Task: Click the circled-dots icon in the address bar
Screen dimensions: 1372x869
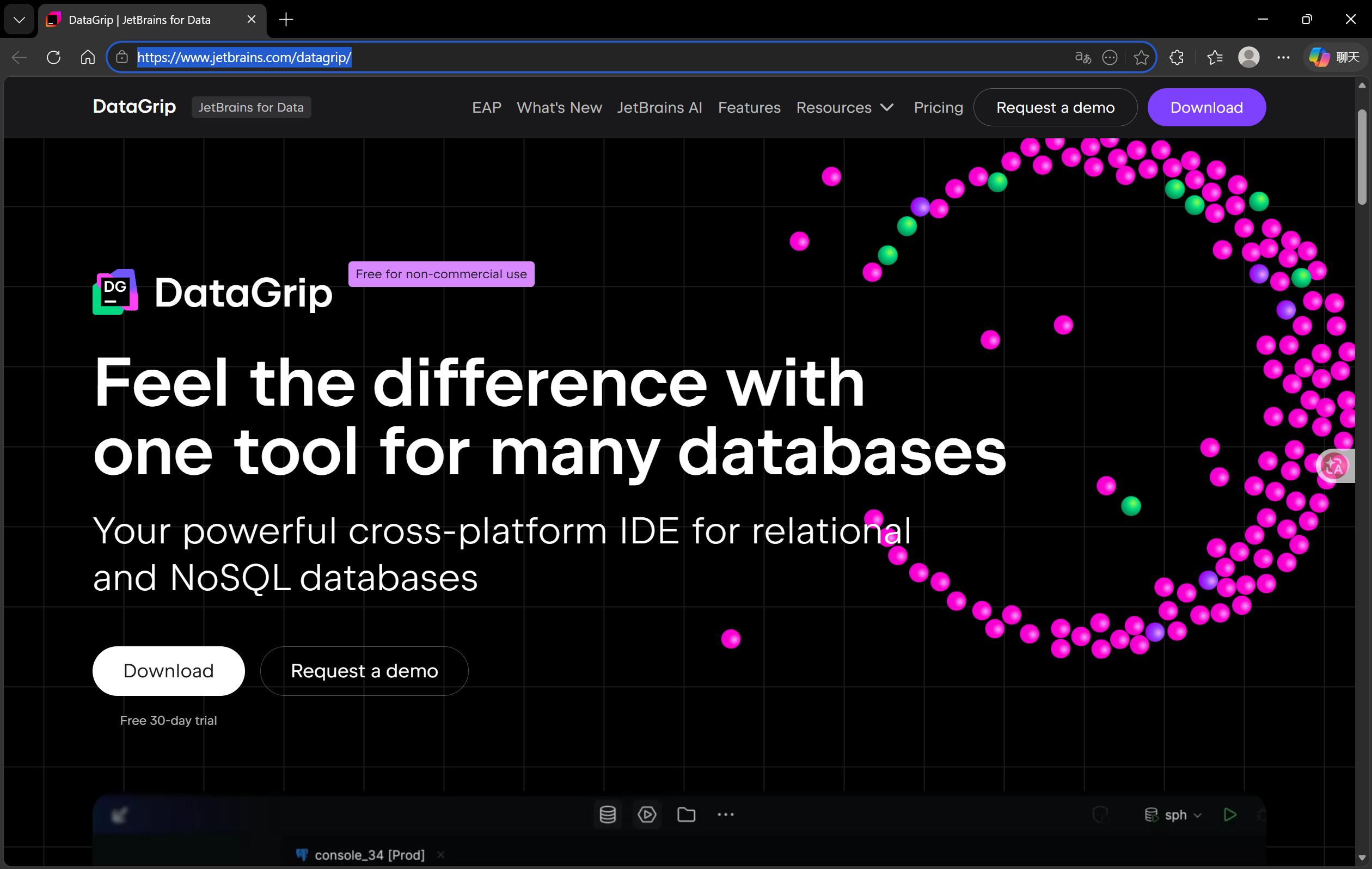Action: point(1110,57)
